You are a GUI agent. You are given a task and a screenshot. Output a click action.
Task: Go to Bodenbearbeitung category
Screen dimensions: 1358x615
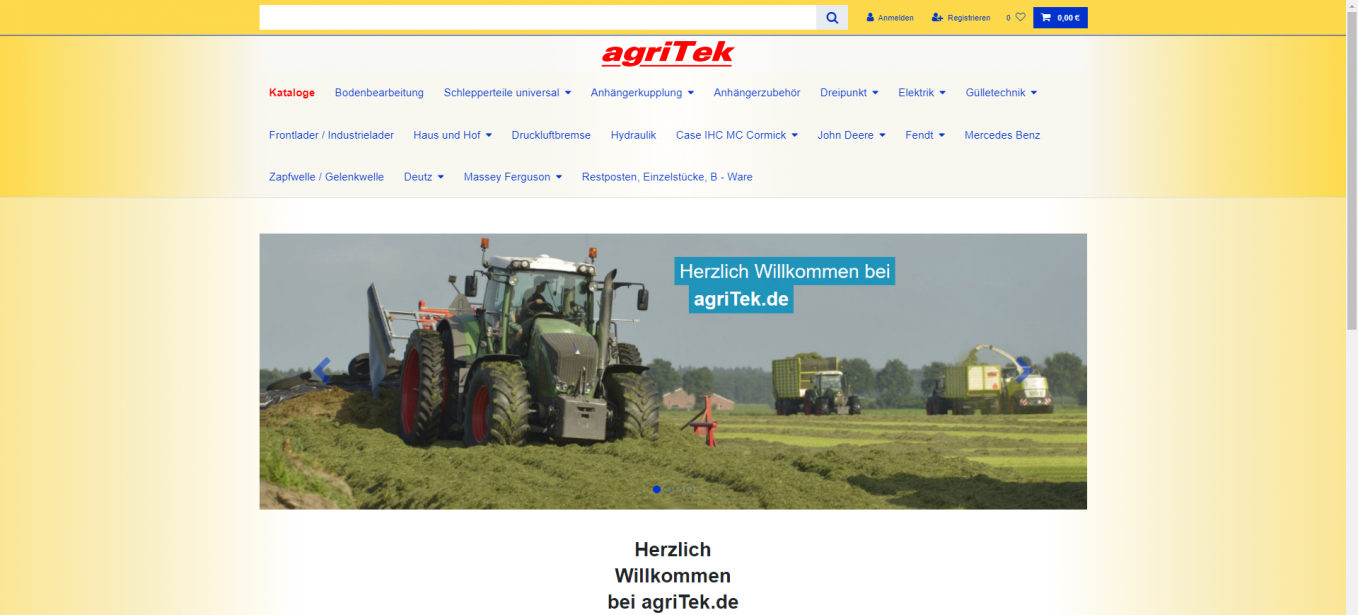pyautogui.click(x=379, y=93)
